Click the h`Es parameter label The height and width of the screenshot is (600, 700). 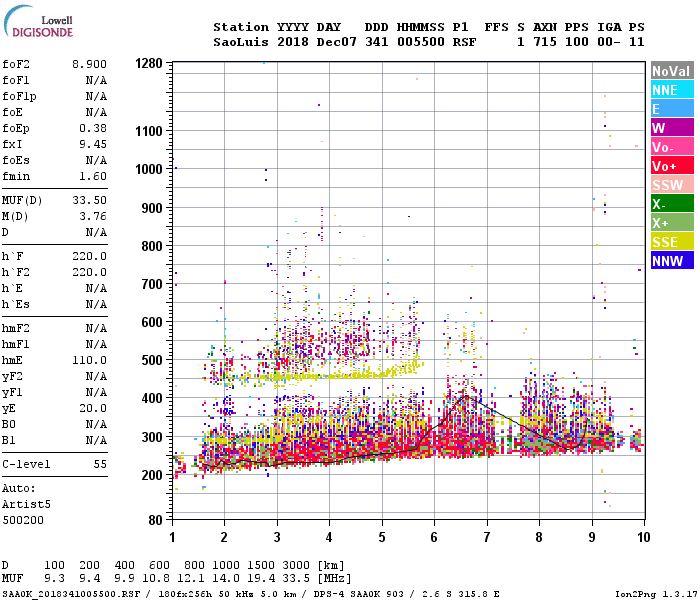tap(16, 304)
